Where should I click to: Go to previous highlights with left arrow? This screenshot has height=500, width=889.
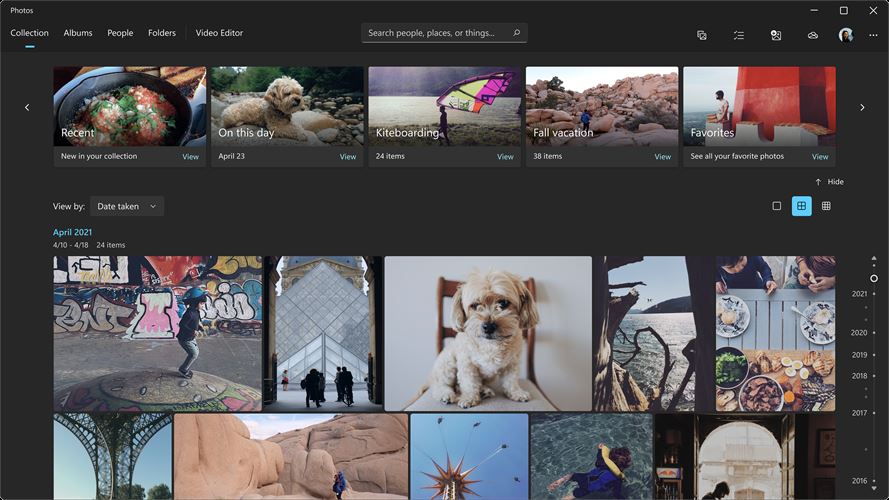tap(27, 107)
